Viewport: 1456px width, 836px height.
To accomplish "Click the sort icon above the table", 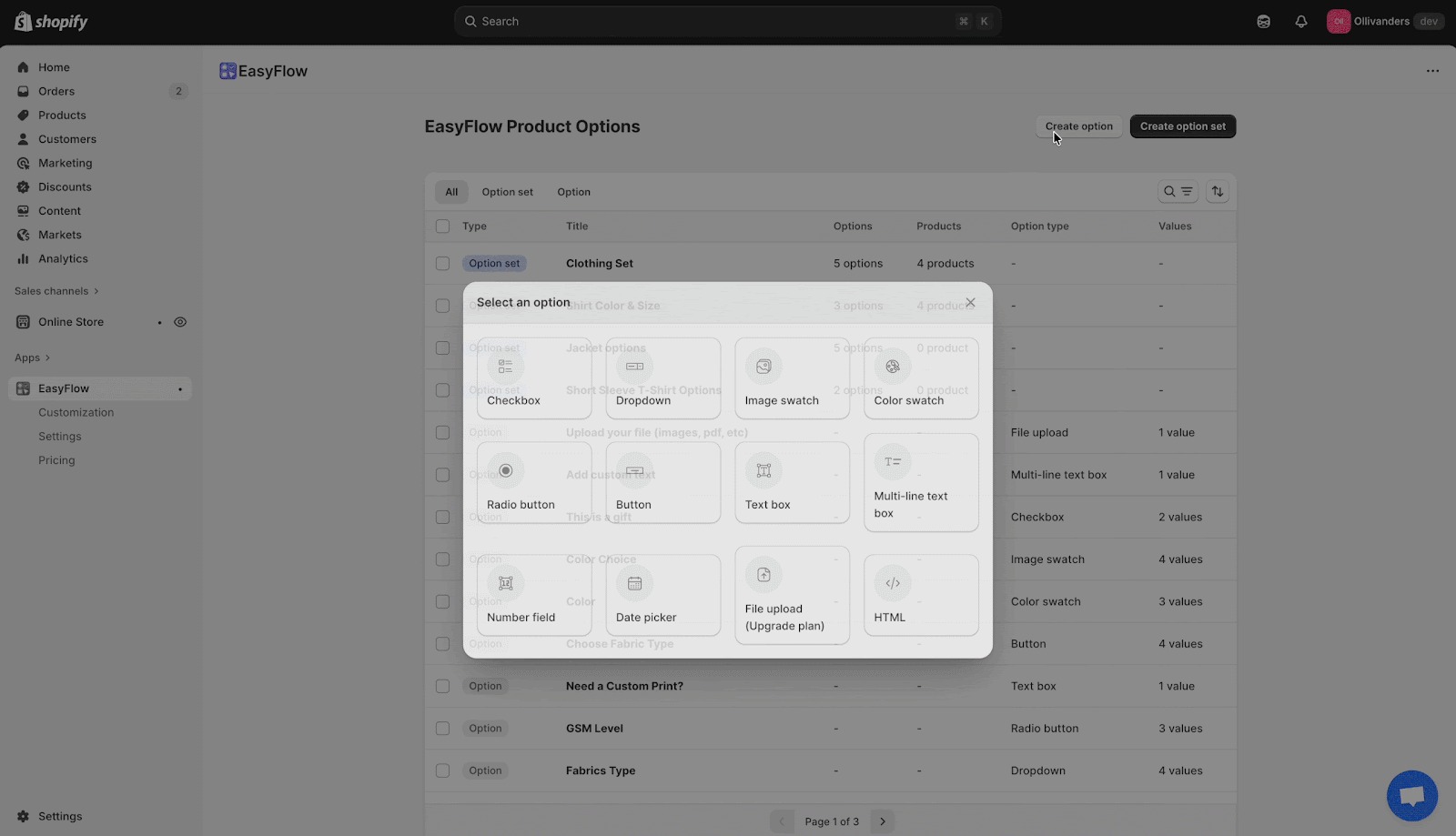I will coord(1217,191).
